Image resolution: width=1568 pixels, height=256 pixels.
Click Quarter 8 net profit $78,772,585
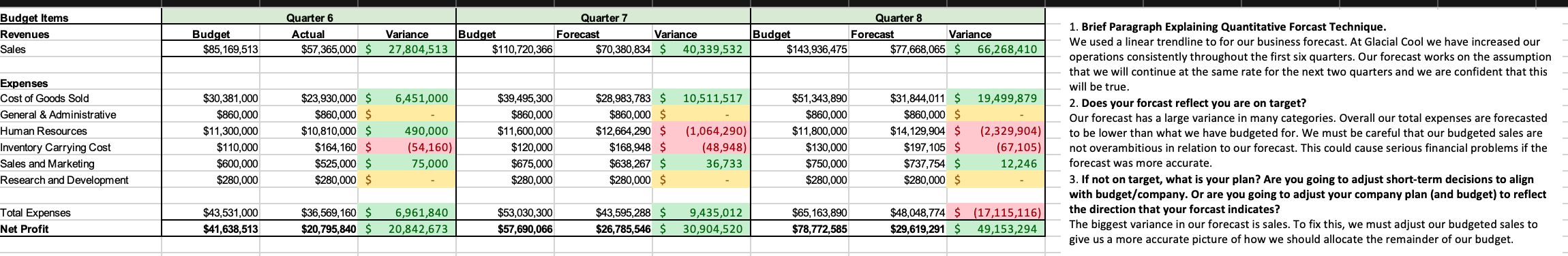click(800, 229)
